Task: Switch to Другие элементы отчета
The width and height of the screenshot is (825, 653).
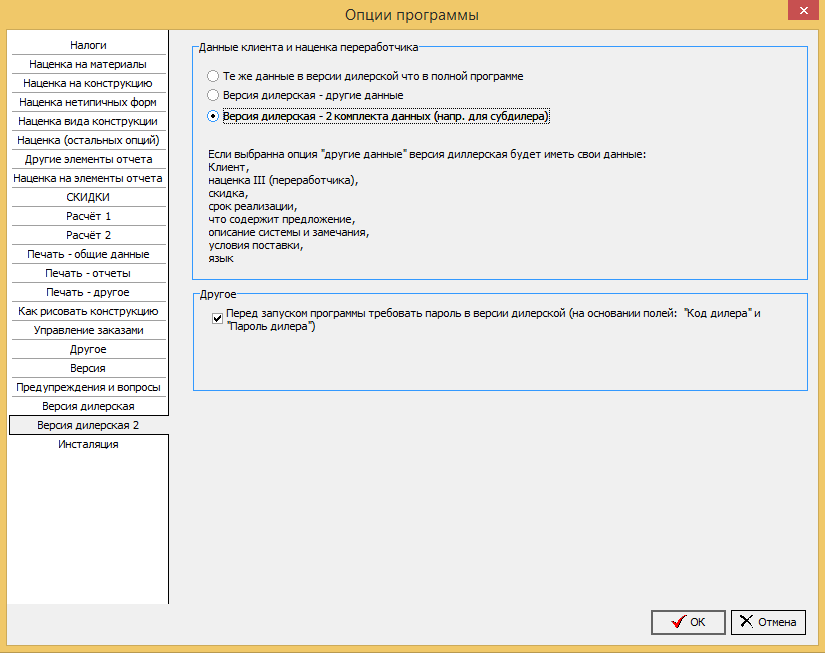Action: tap(88, 159)
